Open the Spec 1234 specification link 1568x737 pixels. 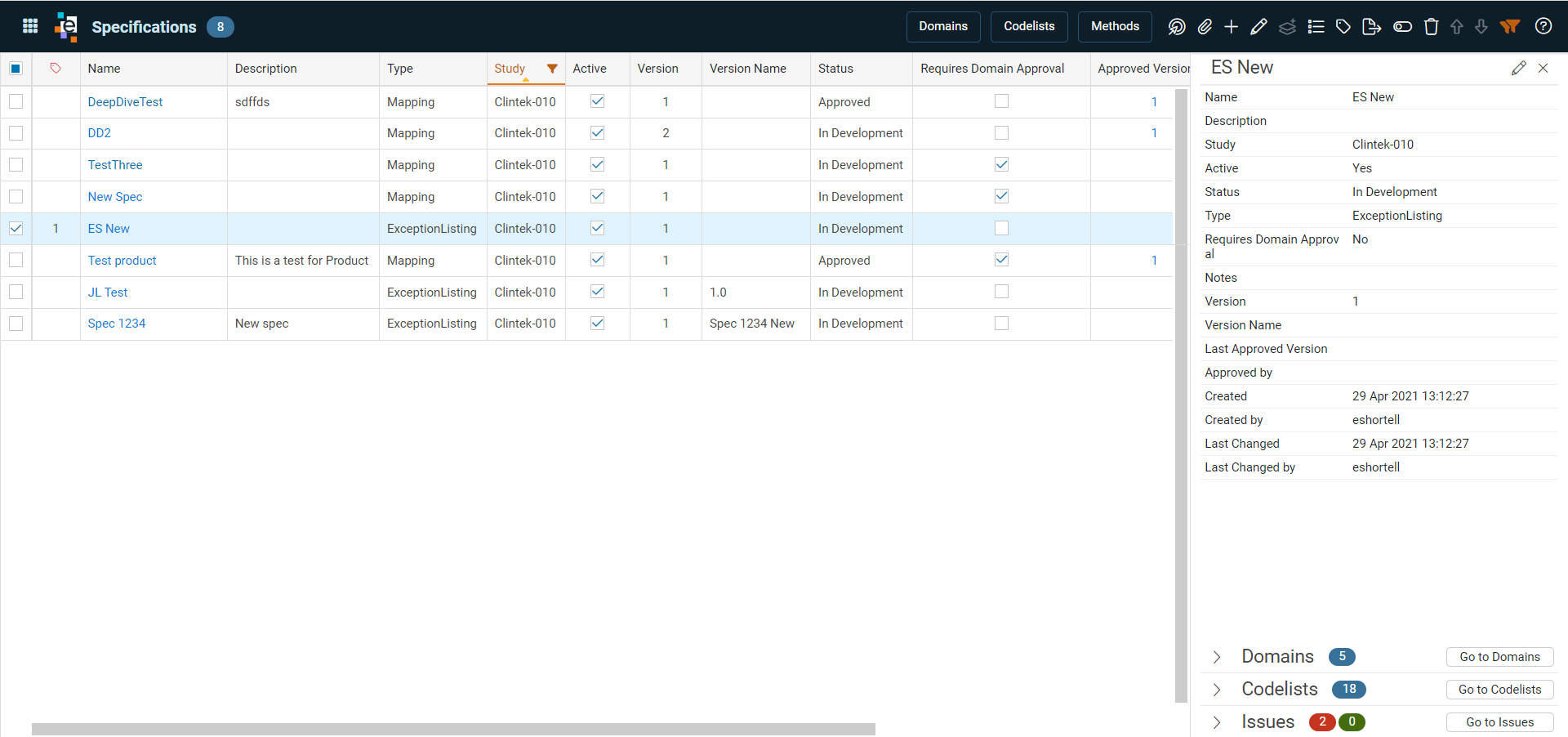click(x=117, y=324)
